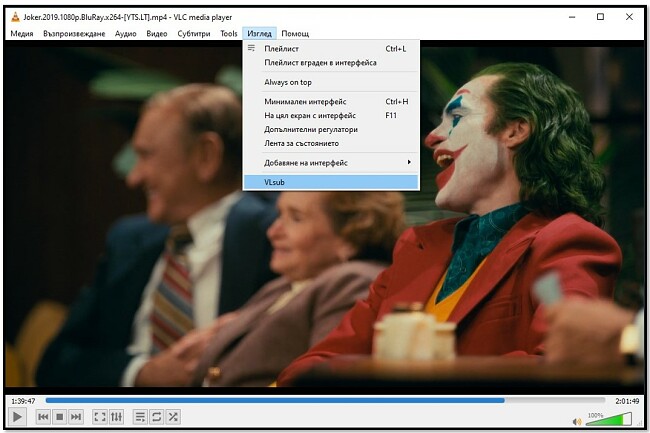Toggle shuffle random playback icon
Viewport: 650px width, 433px height.
point(173,417)
